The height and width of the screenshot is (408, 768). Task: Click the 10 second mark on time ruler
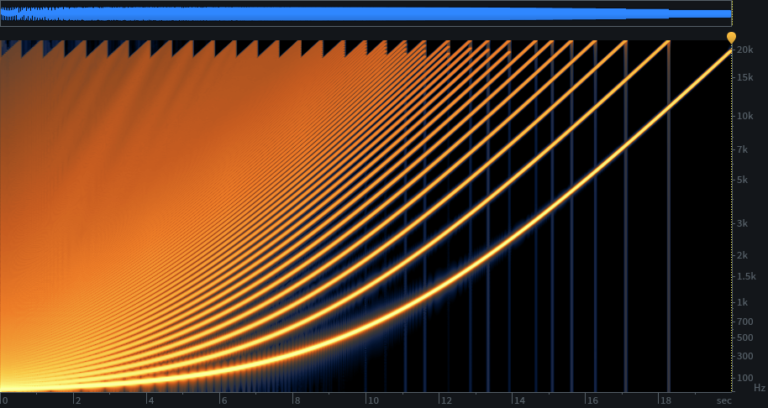pyautogui.click(x=372, y=400)
